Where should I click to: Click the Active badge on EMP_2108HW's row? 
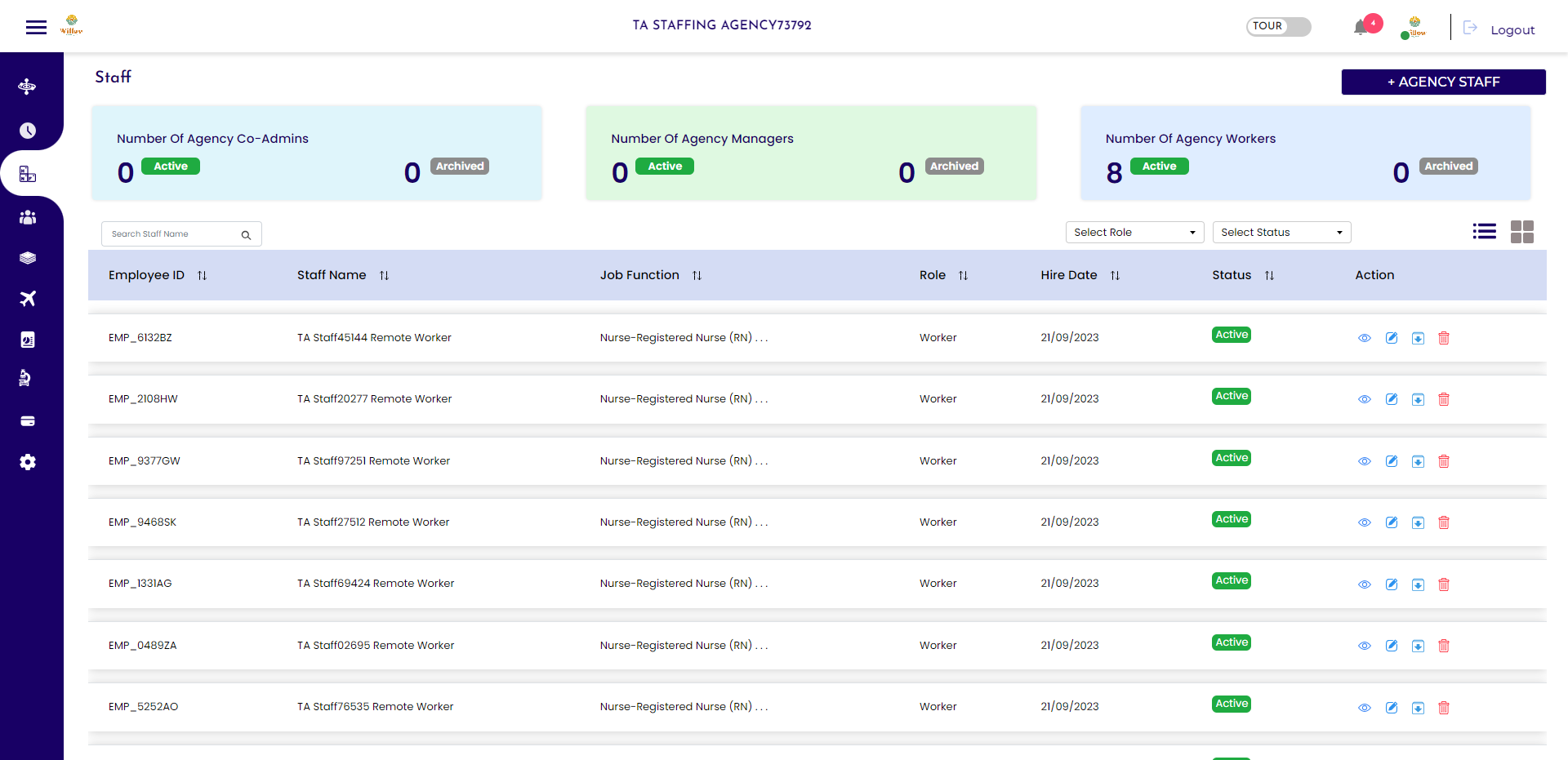point(1231,396)
